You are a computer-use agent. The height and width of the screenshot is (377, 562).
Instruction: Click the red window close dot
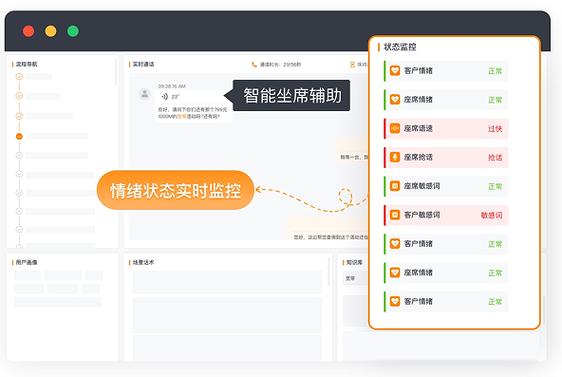coord(28,31)
